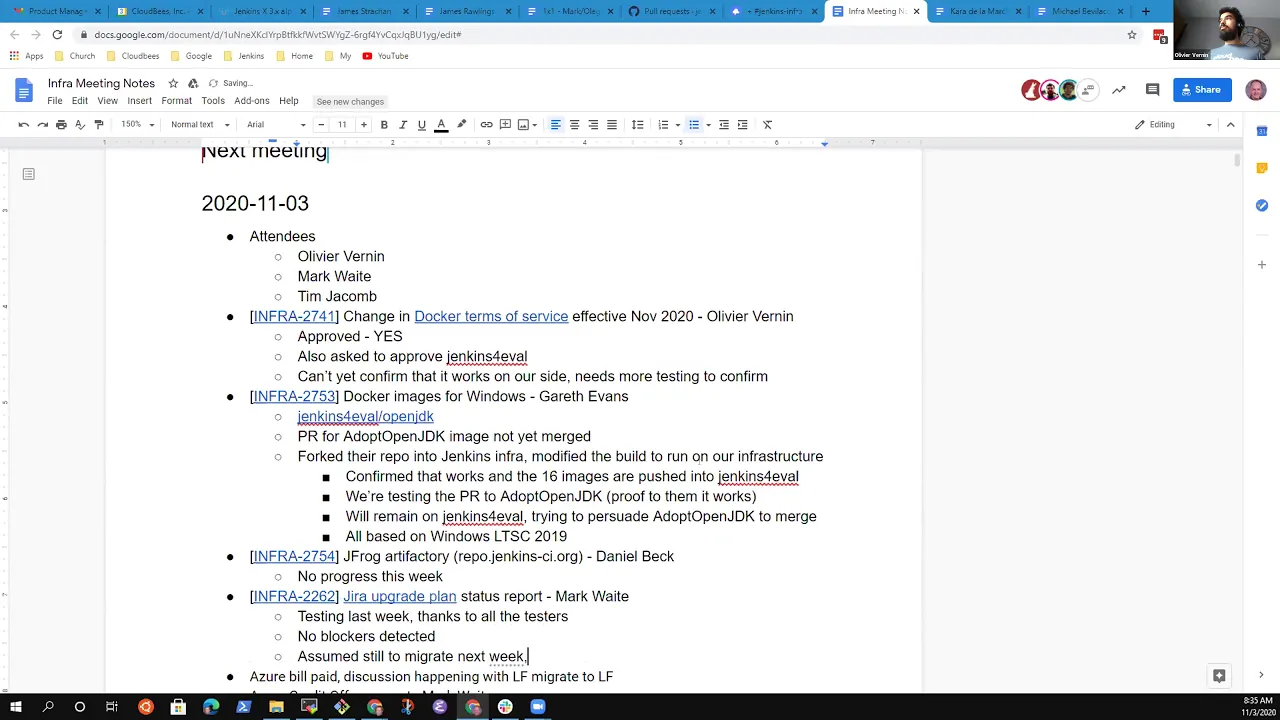Open the Normal text style dropdown

coord(200,125)
